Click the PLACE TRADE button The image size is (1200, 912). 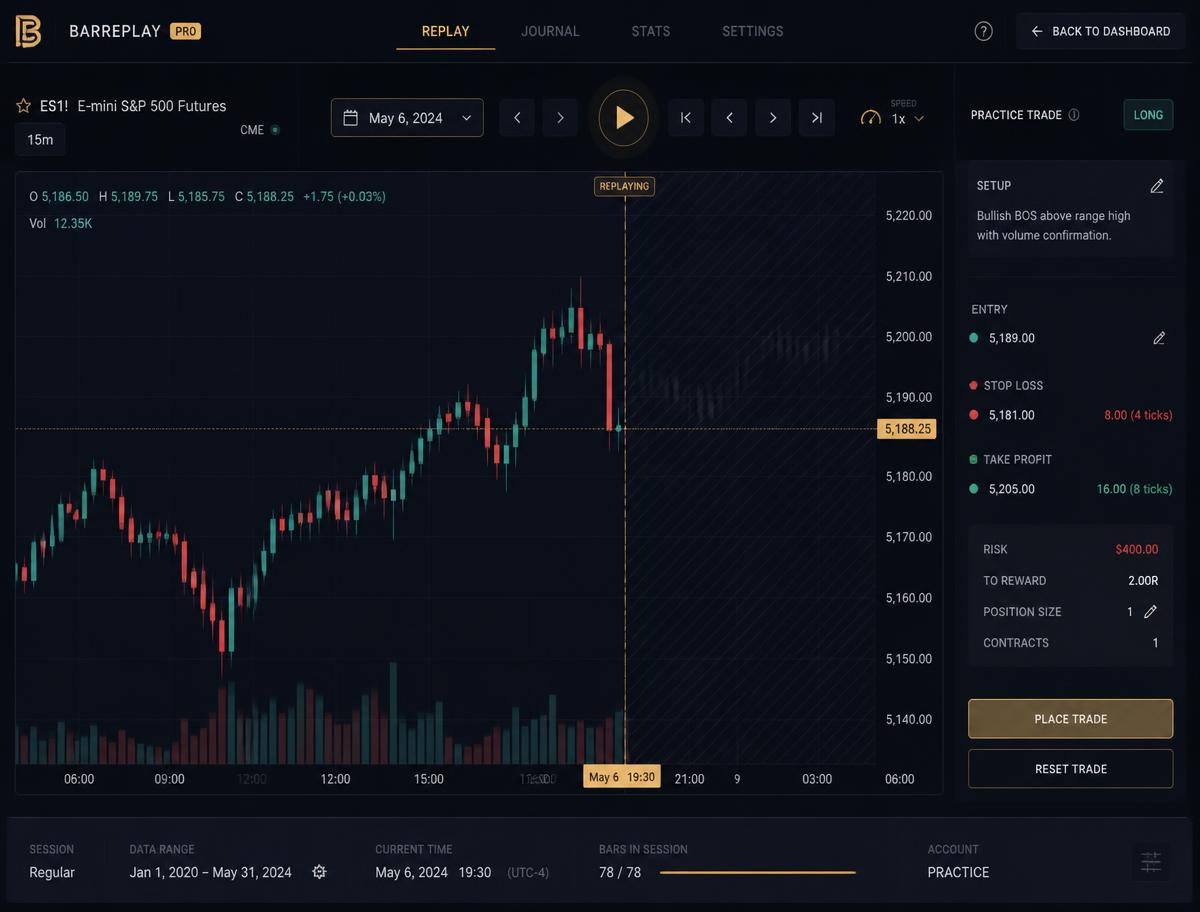pos(1070,719)
